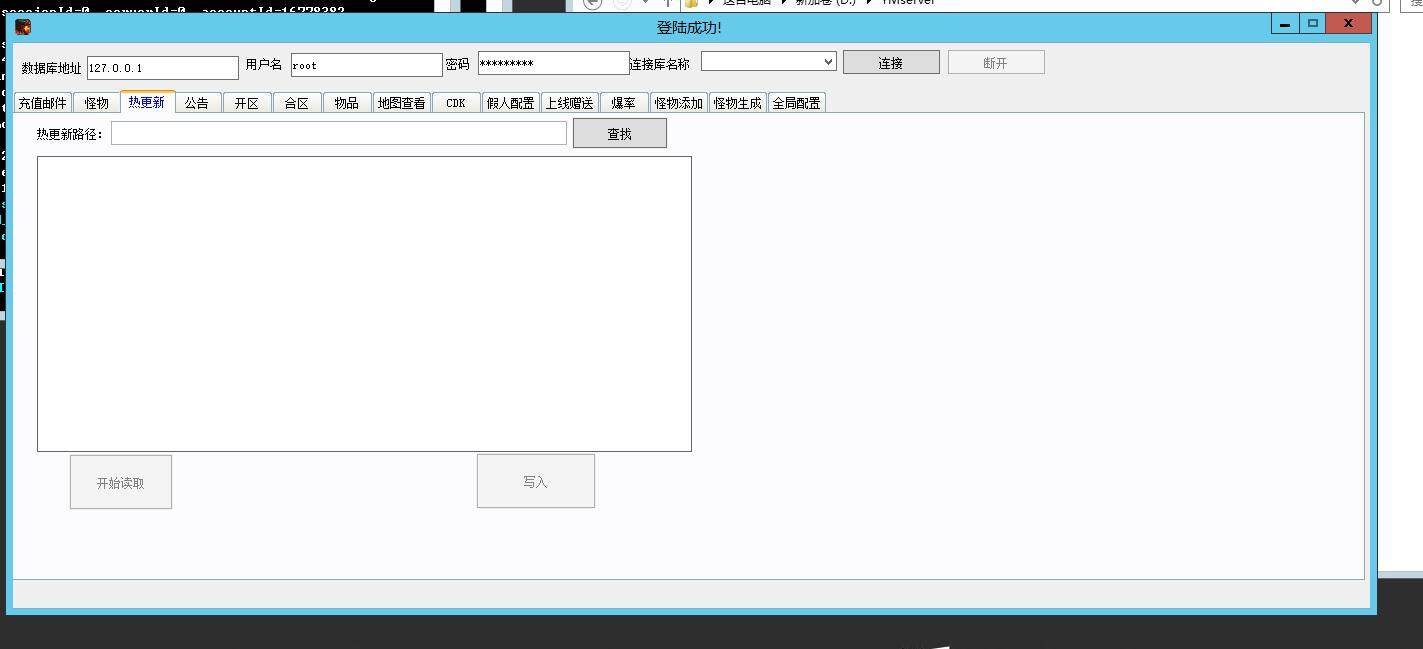
Task: Select the 地图查看 tab
Action: pos(401,103)
